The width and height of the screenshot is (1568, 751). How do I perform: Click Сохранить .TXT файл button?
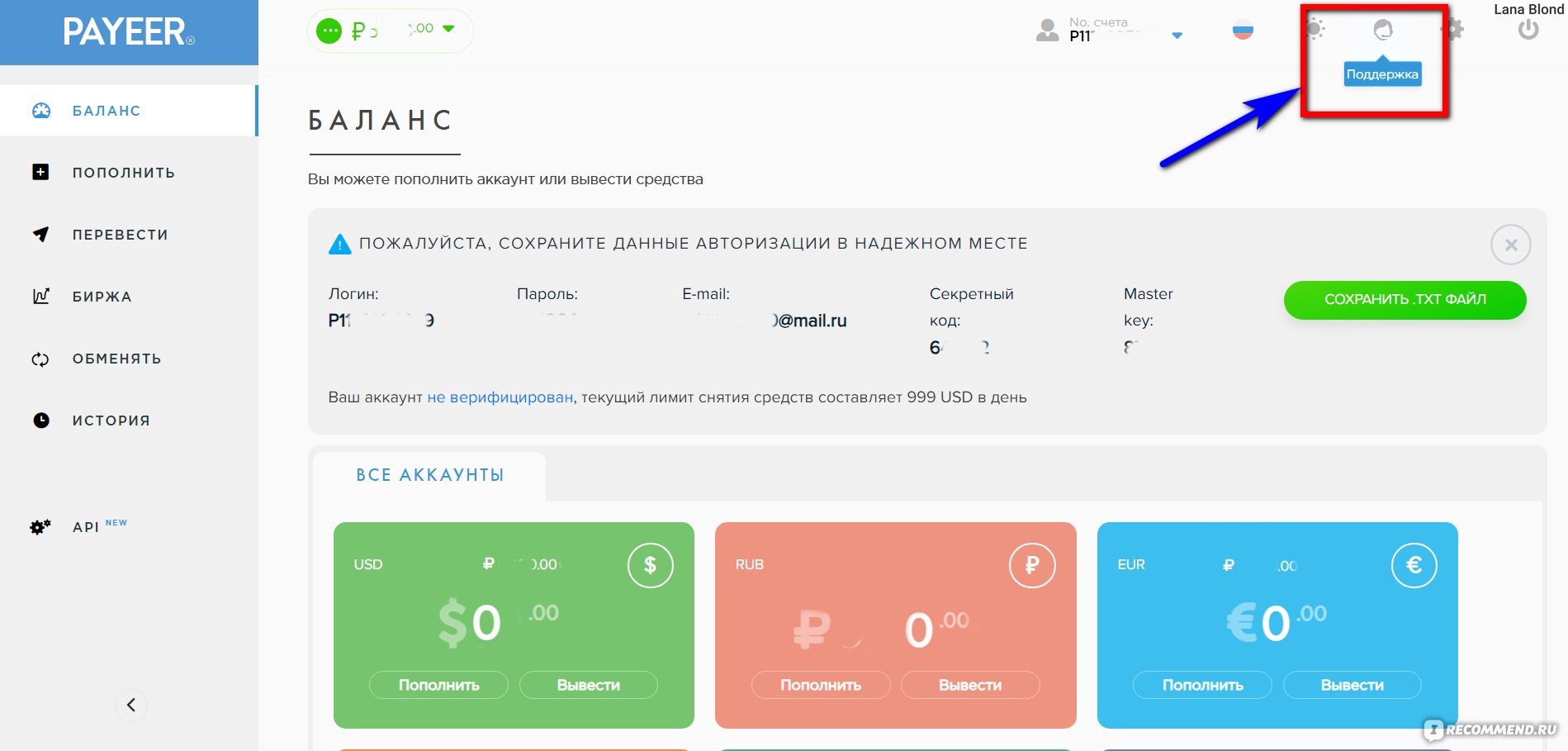[1405, 299]
